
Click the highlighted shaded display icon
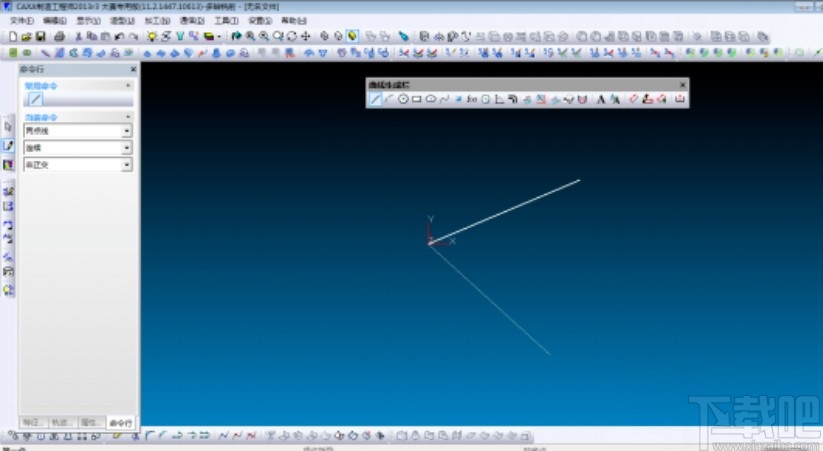click(352, 36)
